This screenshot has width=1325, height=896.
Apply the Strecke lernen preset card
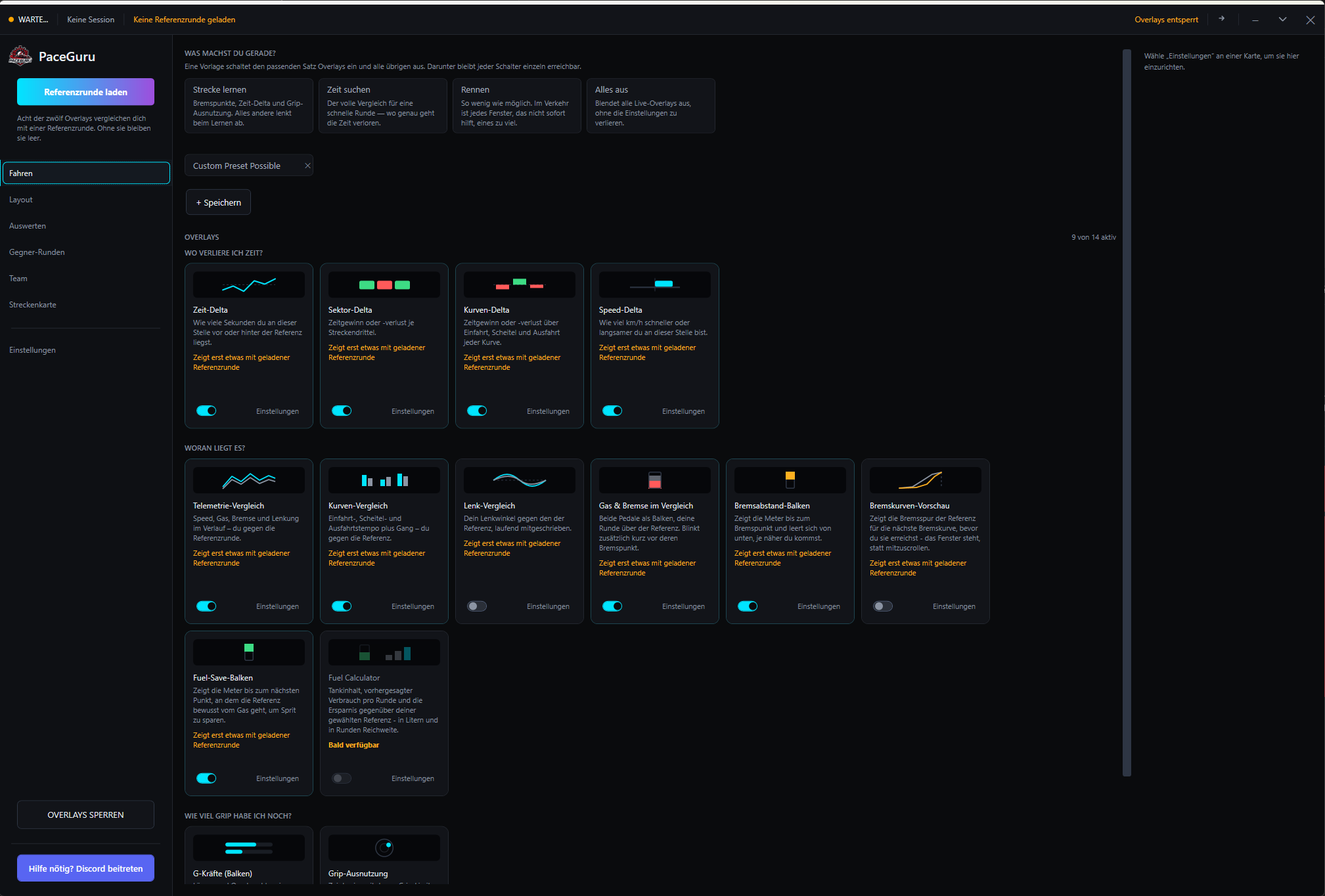(x=249, y=106)
